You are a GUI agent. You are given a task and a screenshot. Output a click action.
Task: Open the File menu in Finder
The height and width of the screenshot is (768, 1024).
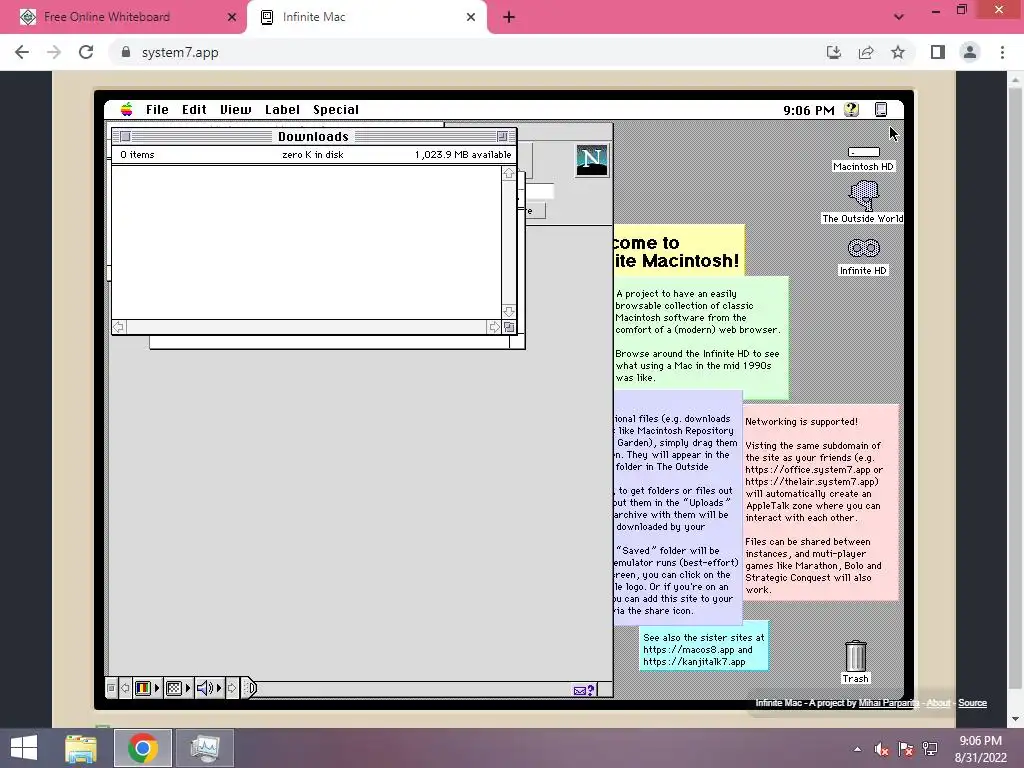pos(157,110)
